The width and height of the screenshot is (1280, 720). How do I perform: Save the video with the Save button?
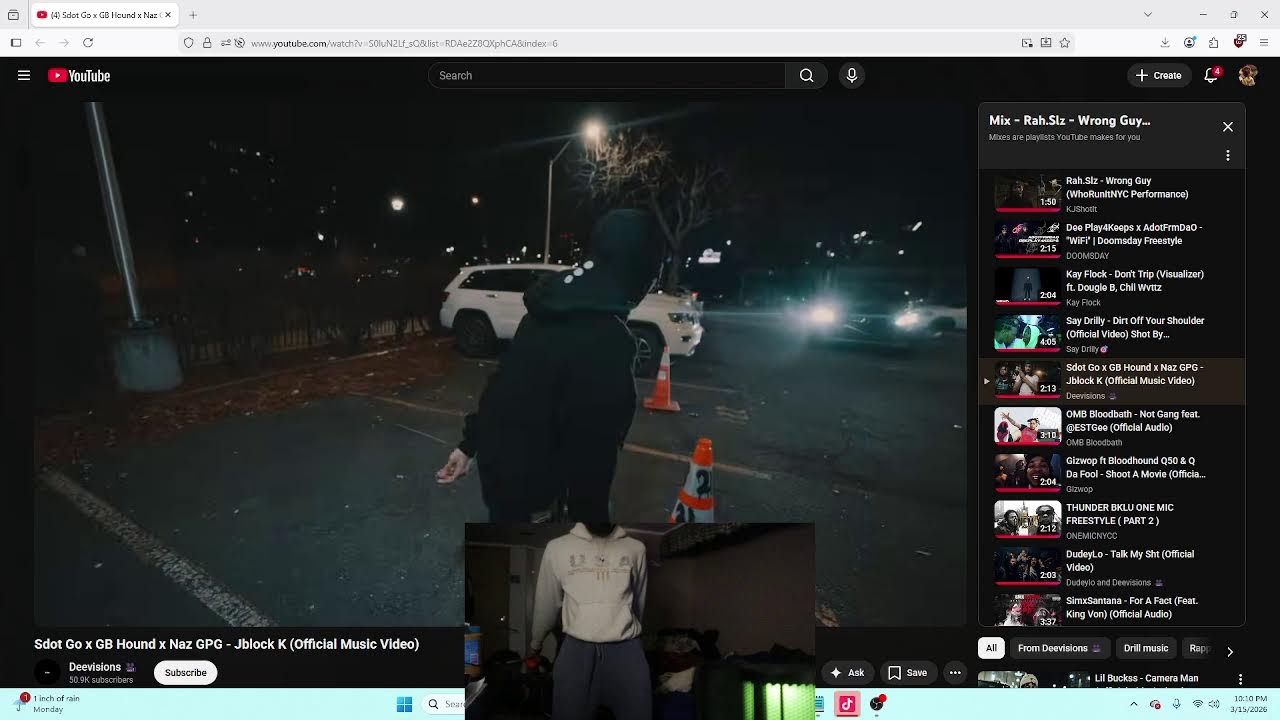(x=908, y=673)
